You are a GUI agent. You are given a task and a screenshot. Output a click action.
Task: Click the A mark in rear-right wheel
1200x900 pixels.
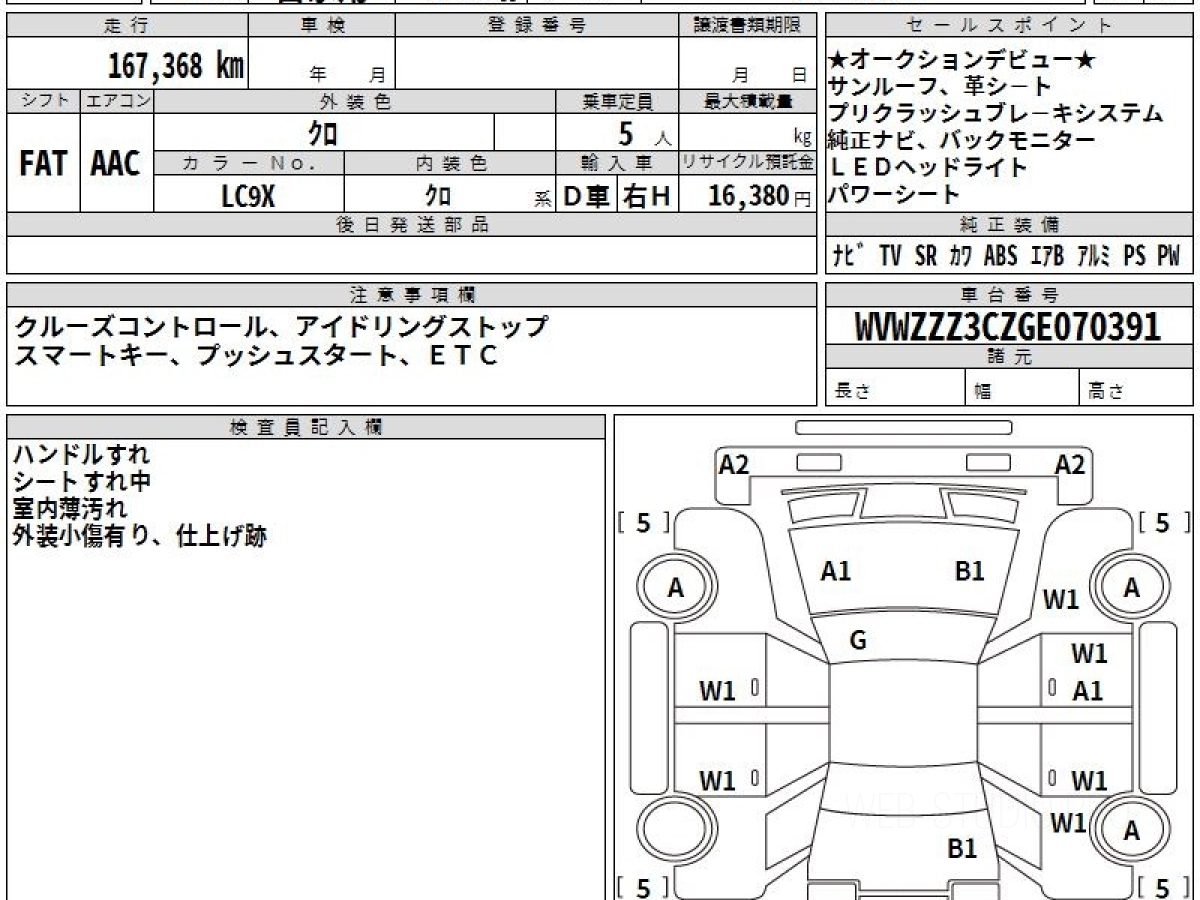pos(1132,830)
